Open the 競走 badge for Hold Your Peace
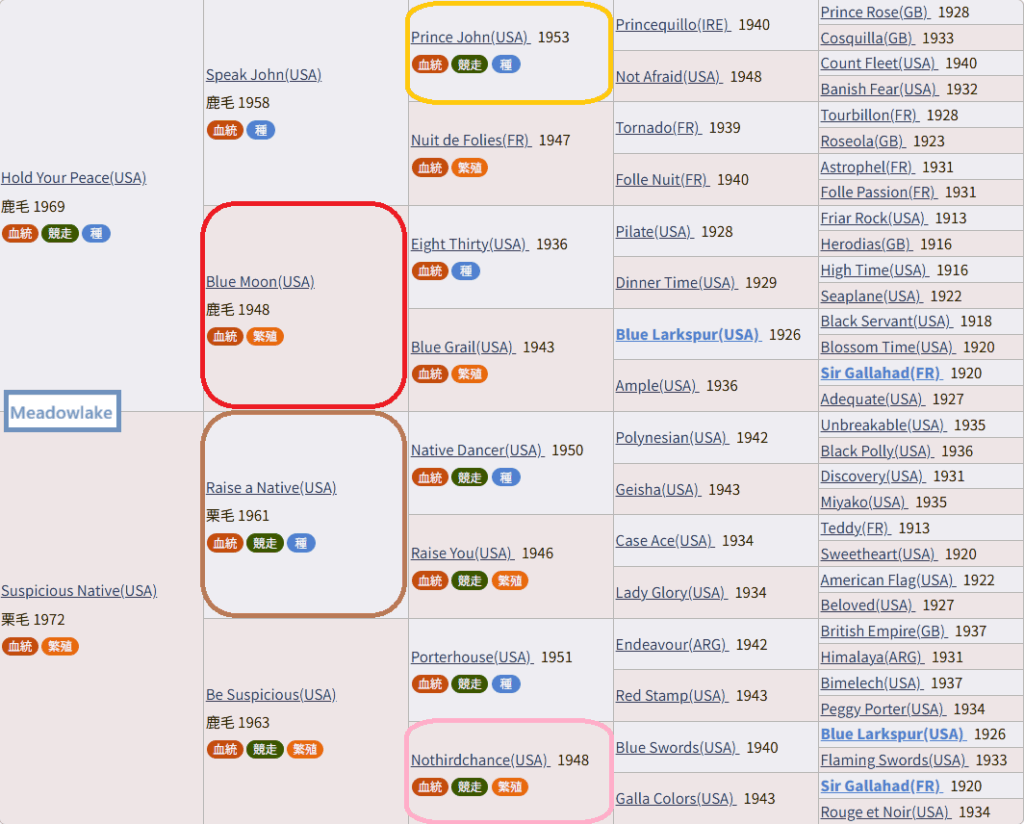Image resolution: width=1024 pixels, height=824 pixels. click(60, 234)
